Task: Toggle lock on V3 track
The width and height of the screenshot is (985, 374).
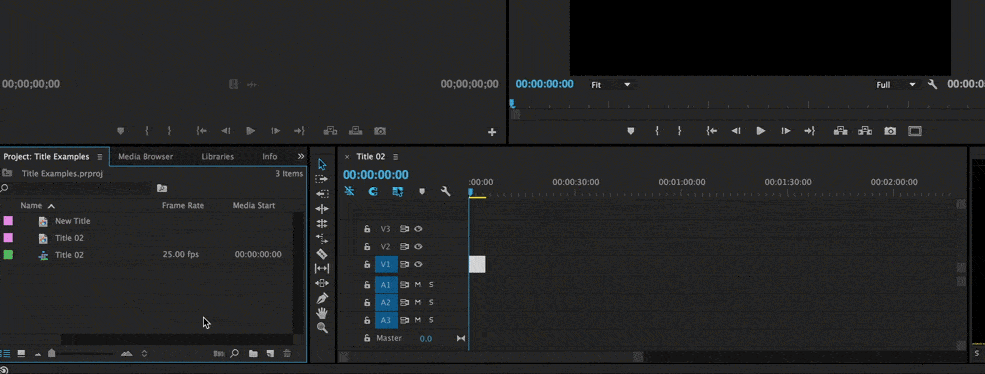Action: coord(367,229)
